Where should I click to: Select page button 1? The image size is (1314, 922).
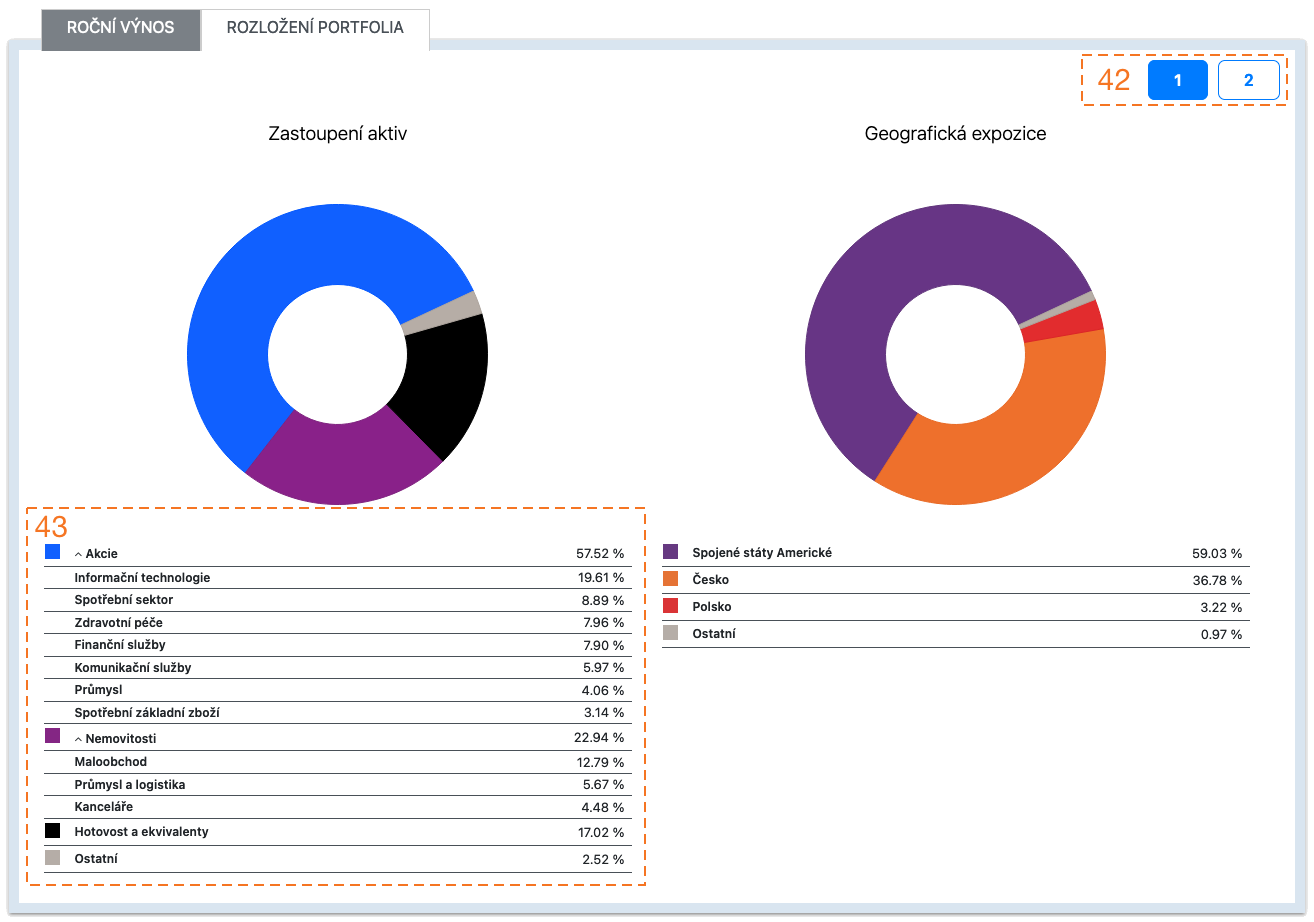point(1178,80)
